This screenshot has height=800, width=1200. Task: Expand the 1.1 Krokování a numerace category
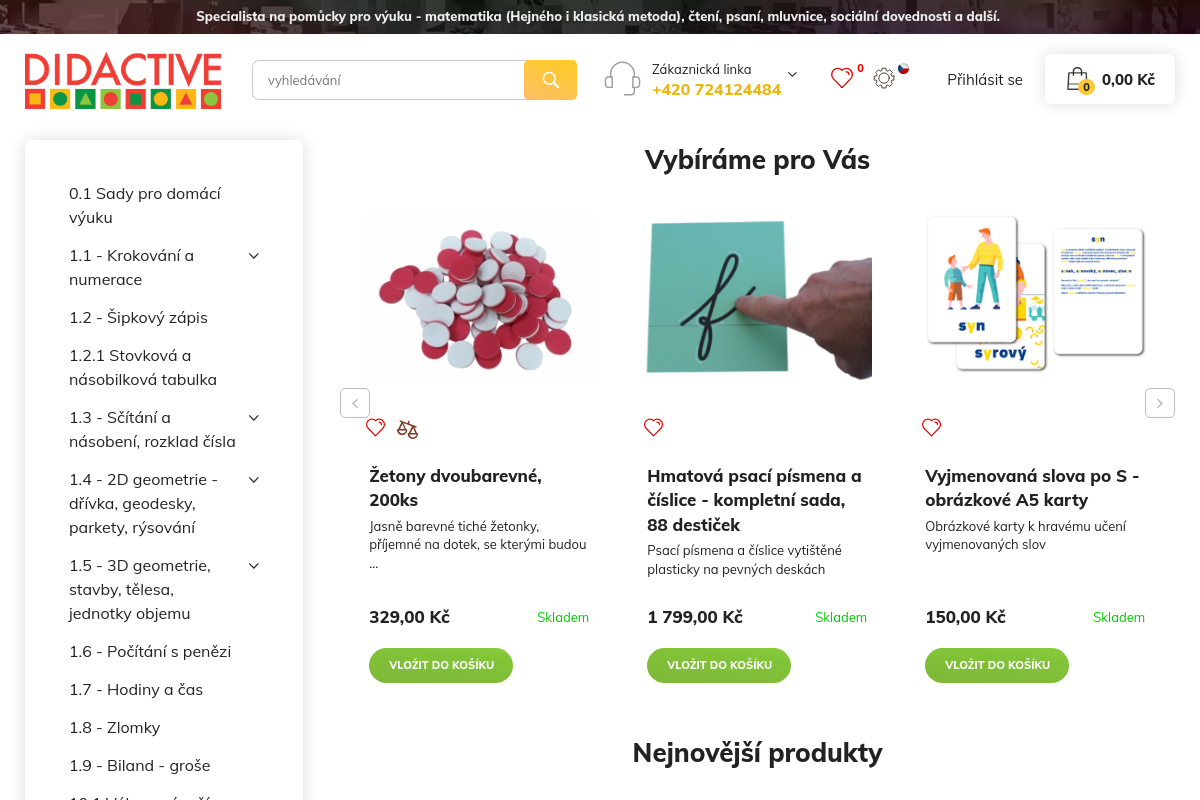253,256
